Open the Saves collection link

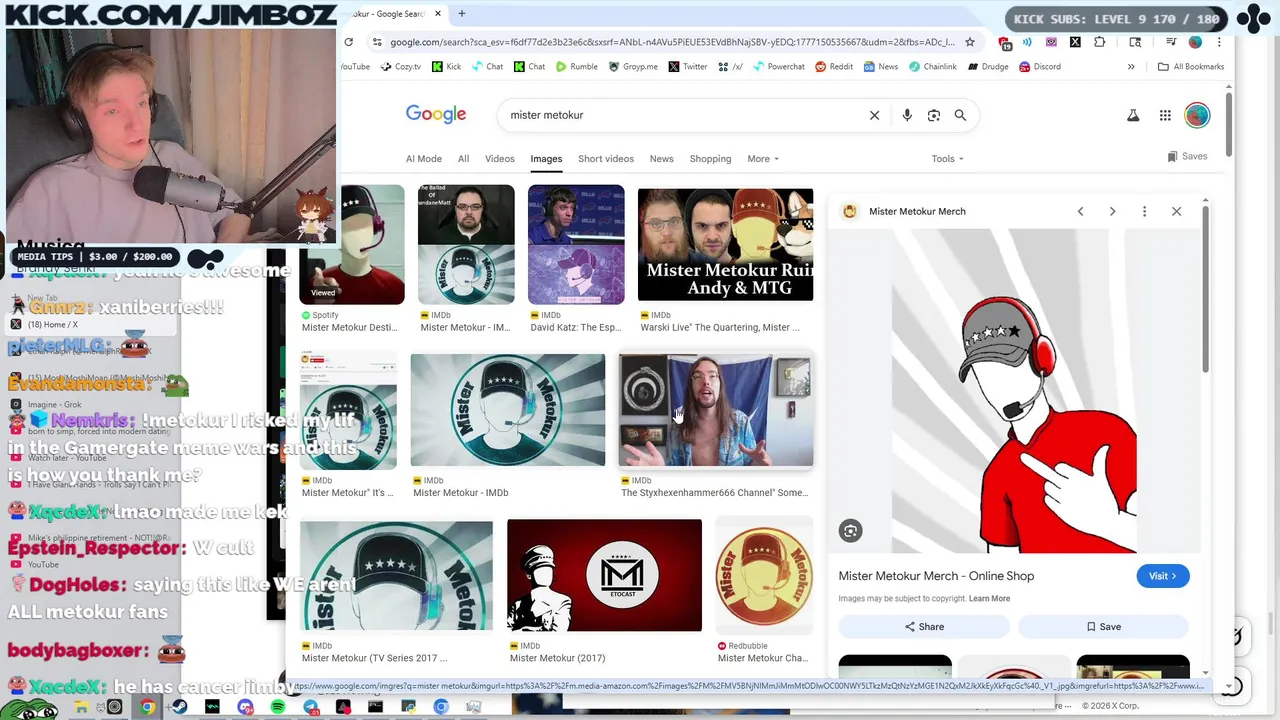point(1187,157)
